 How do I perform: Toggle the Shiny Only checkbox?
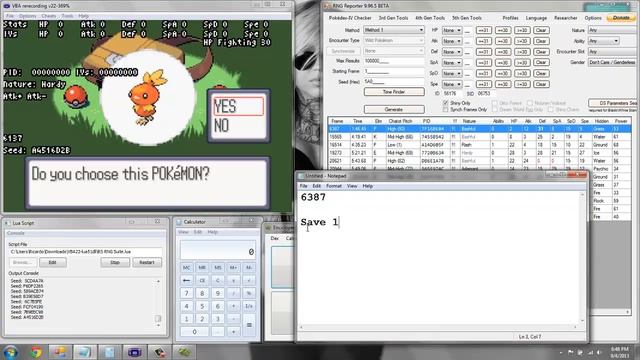(x=445, y=103)
